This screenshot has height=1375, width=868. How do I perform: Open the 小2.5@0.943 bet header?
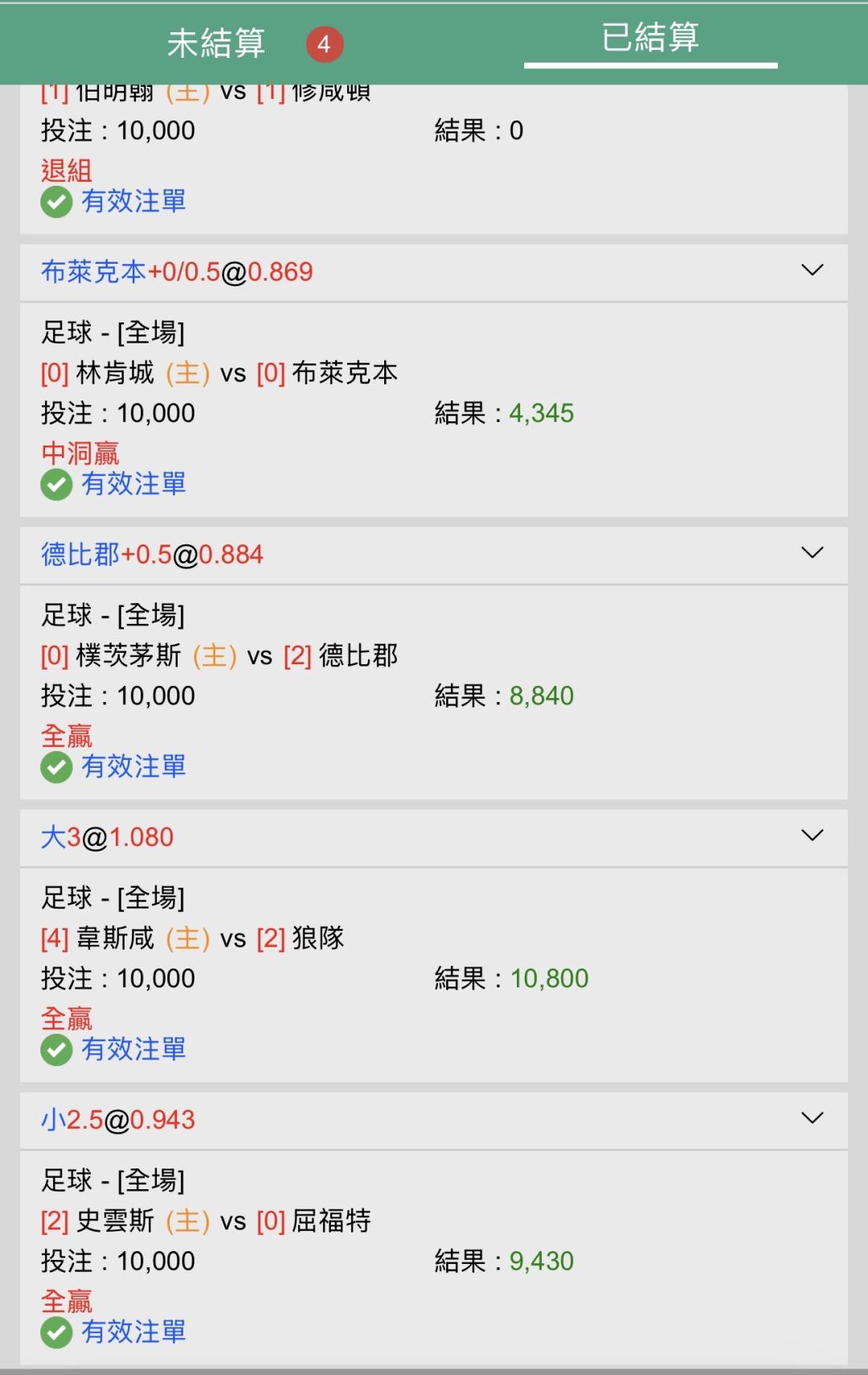point(434,1120)
